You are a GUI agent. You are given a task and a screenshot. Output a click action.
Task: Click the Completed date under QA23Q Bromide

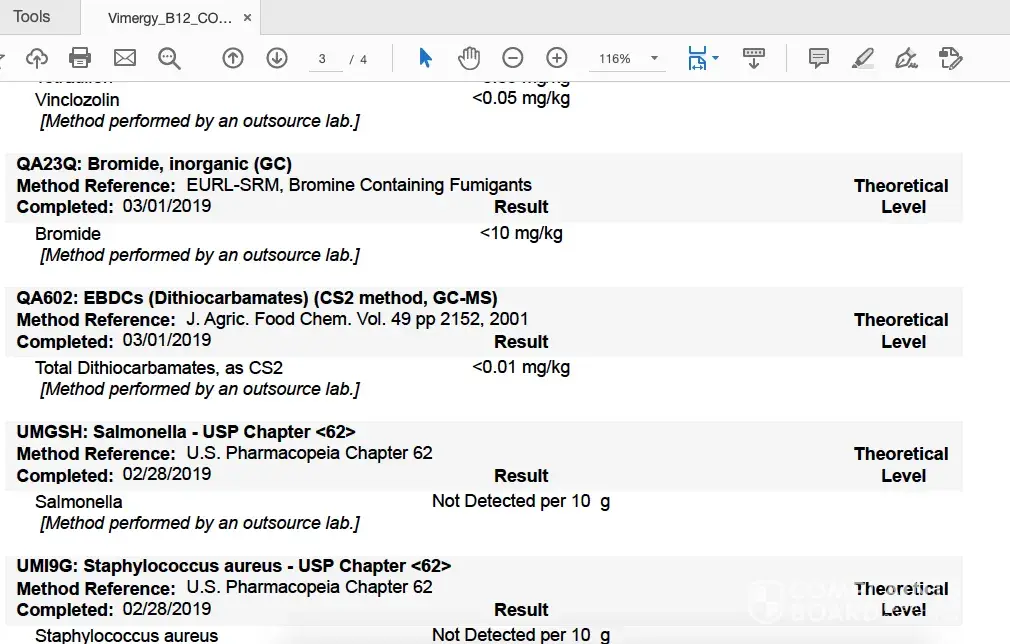pyautogui.click(x=167, y=206)
